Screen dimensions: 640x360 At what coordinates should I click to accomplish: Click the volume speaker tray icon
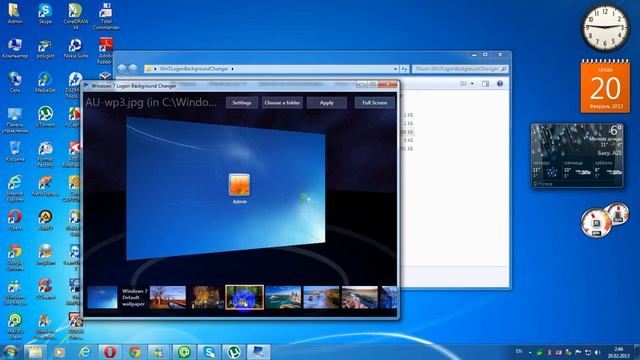point(598,352)
